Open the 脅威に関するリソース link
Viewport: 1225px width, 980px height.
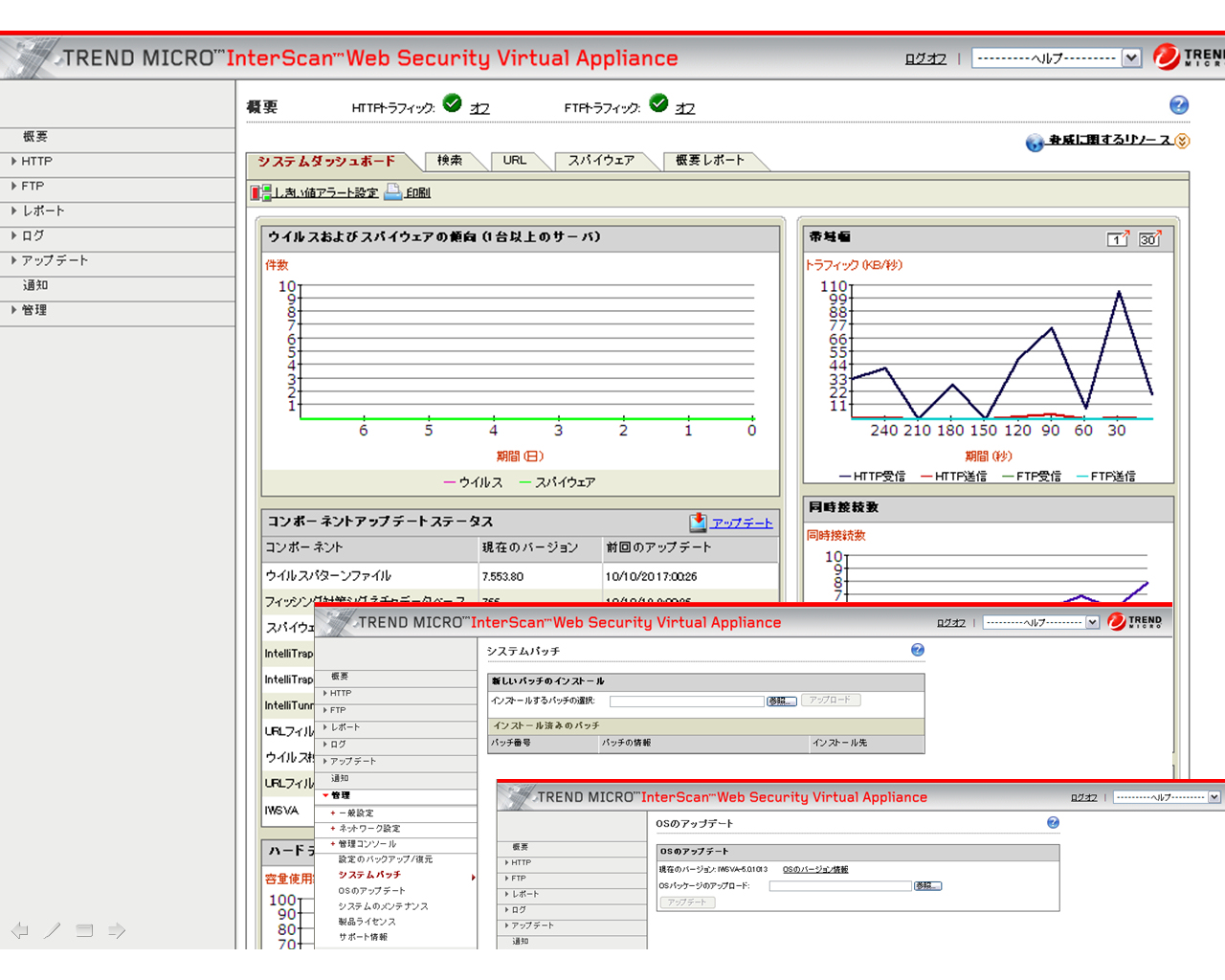tap(1110, 140)
